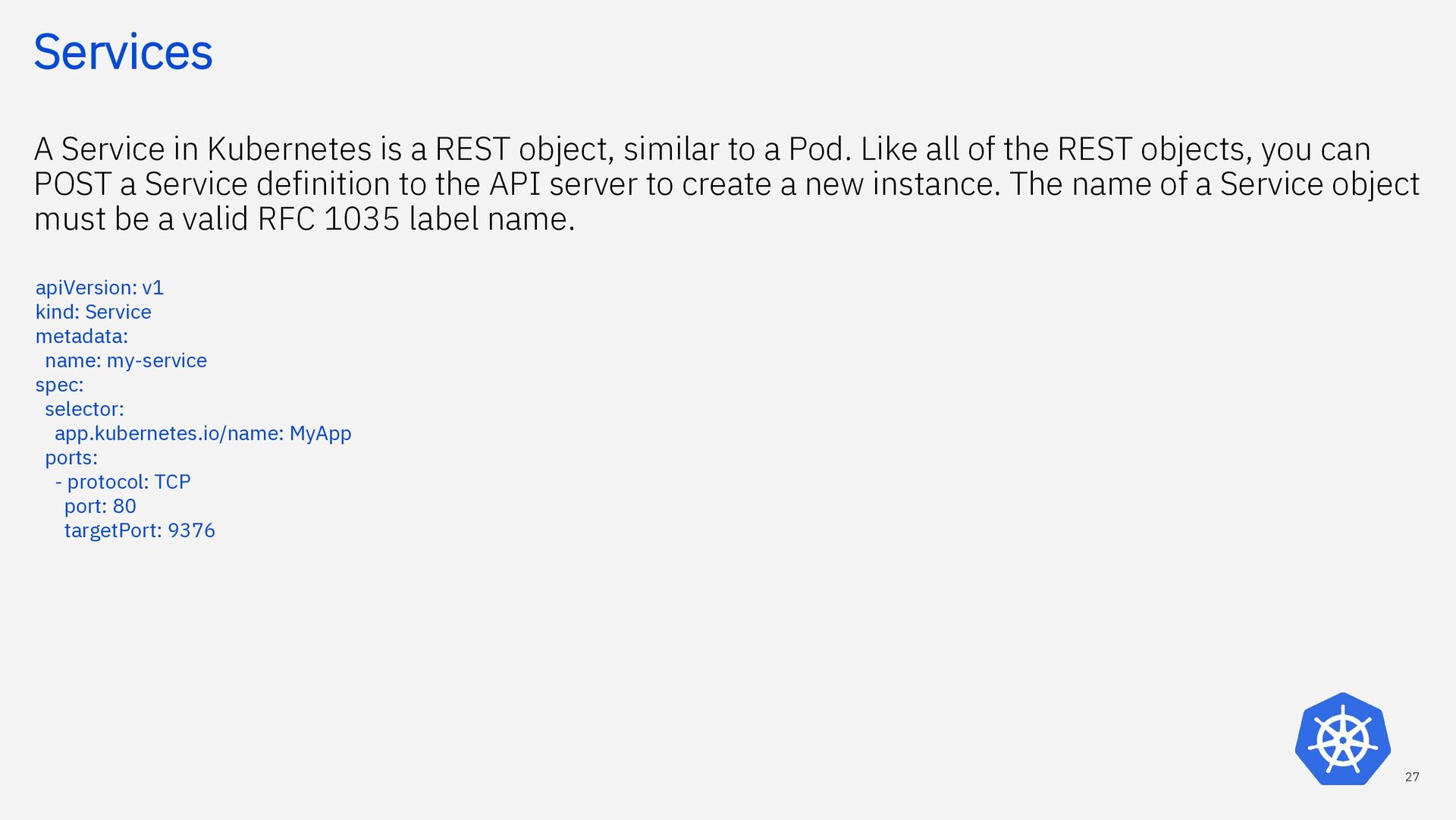Click the targetPort: 9376 line
The width and height of the screenshot is (1456, 820).
[x=140, y=530]
